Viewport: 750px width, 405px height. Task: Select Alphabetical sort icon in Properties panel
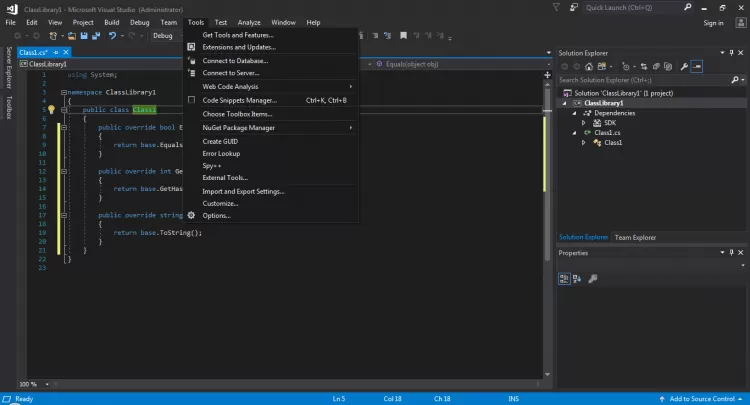coord(577,279)
